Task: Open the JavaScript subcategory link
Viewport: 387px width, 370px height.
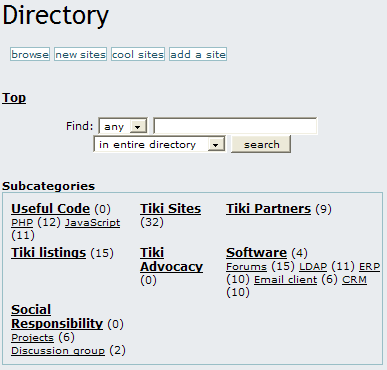Action: click(92, 223)
